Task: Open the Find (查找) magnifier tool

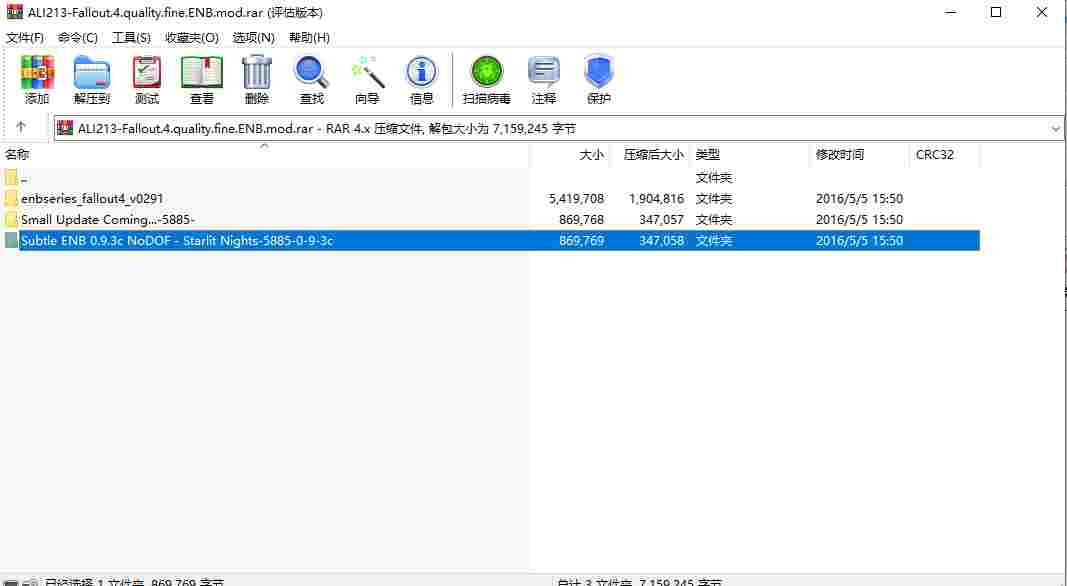Action: pos(312,73)
